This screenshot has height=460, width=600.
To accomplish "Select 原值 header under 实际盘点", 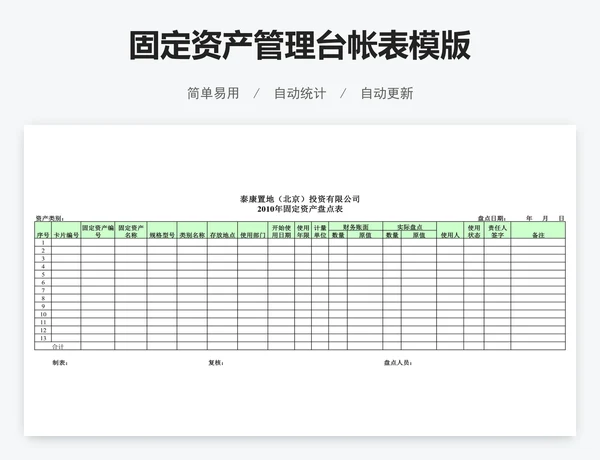I will [419, 235].
